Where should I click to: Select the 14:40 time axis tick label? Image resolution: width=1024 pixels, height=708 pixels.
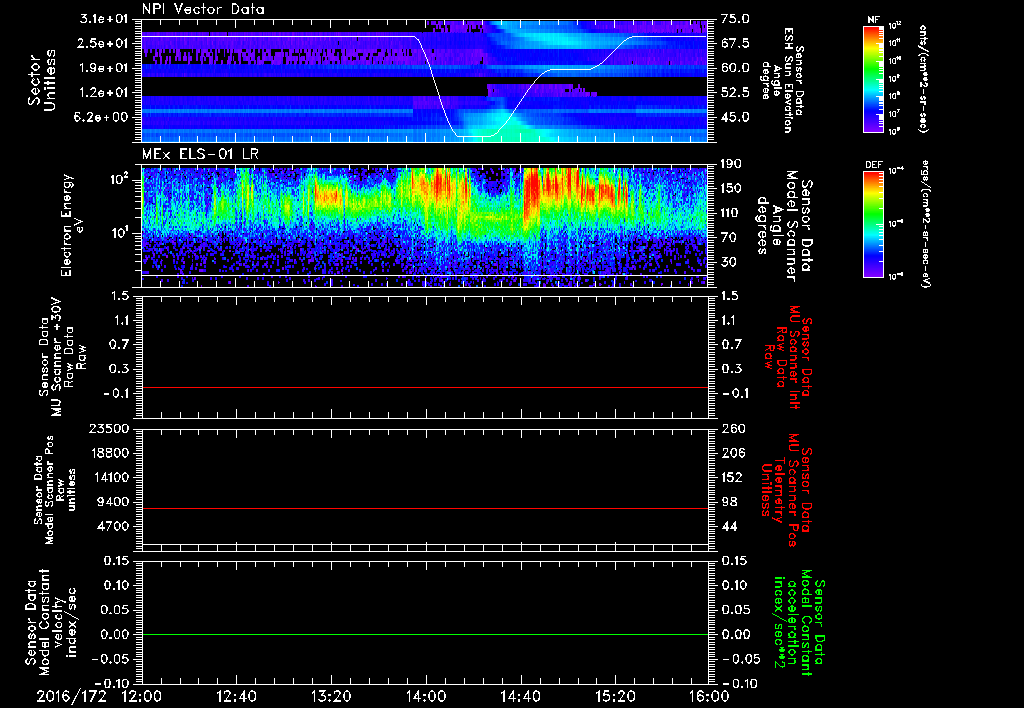(521, 696)
